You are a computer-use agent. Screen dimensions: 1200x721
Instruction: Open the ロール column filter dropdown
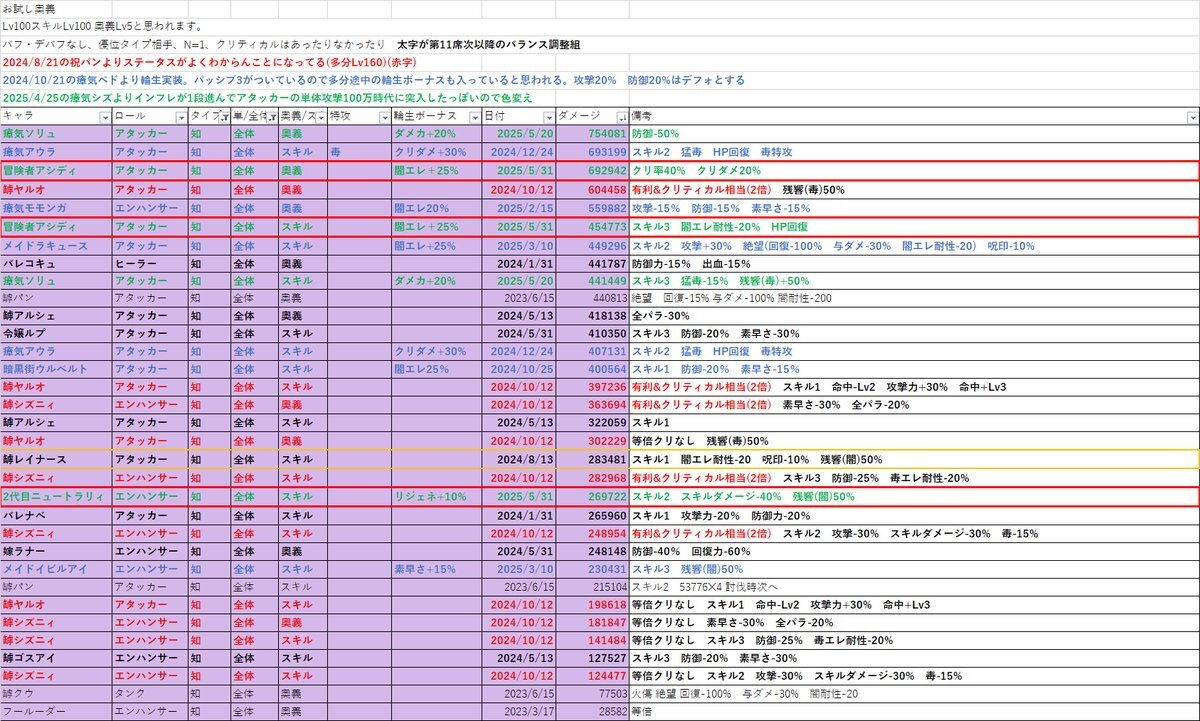181,116
